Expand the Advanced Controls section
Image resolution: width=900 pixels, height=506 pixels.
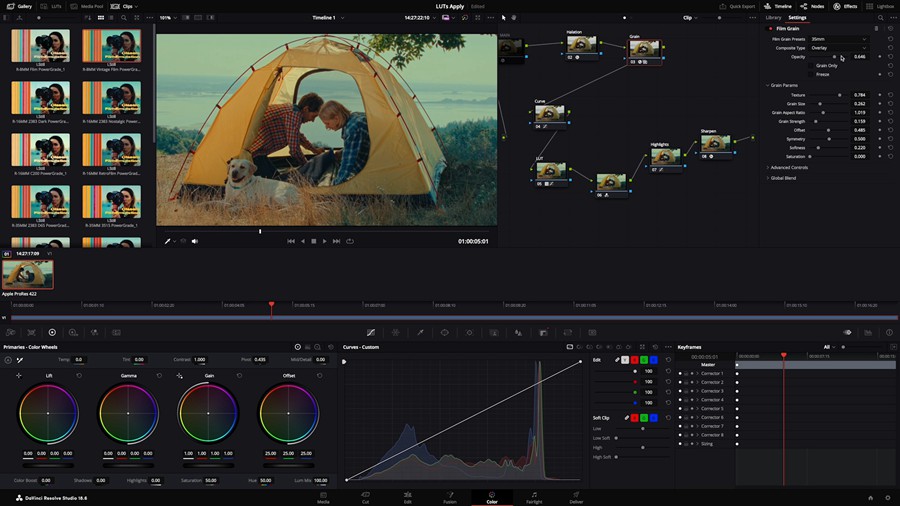point(790,167)
